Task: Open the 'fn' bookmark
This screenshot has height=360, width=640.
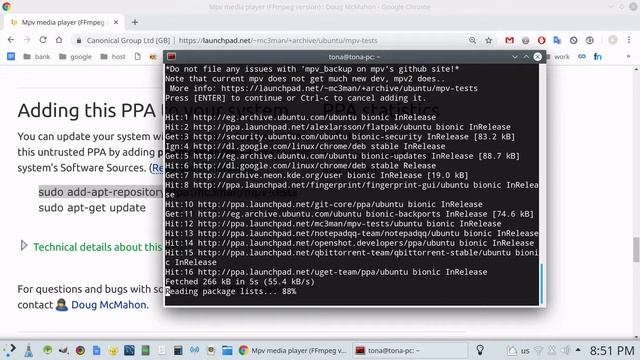Action: tap(598, 57)
